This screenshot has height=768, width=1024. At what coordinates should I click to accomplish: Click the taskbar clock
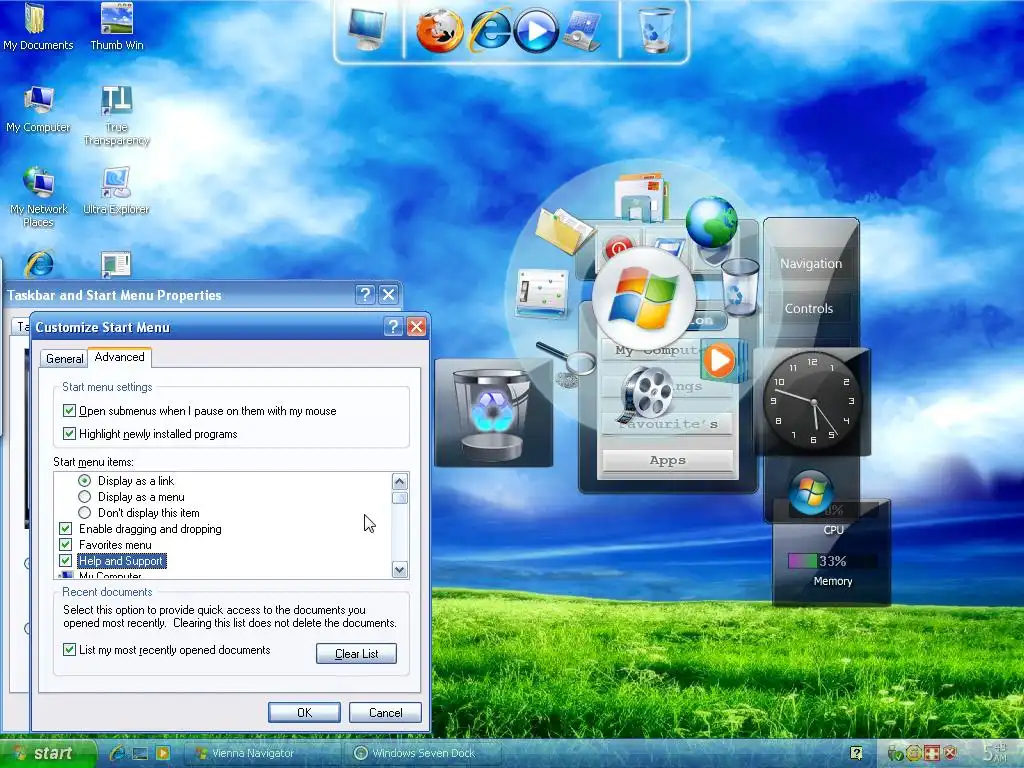click(996, 753)
